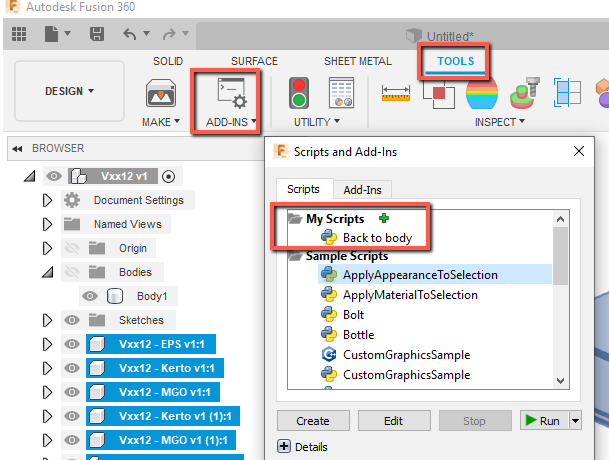The image size is (609, 460).
Task: Click the File document icon
Action: coord(51,34)
